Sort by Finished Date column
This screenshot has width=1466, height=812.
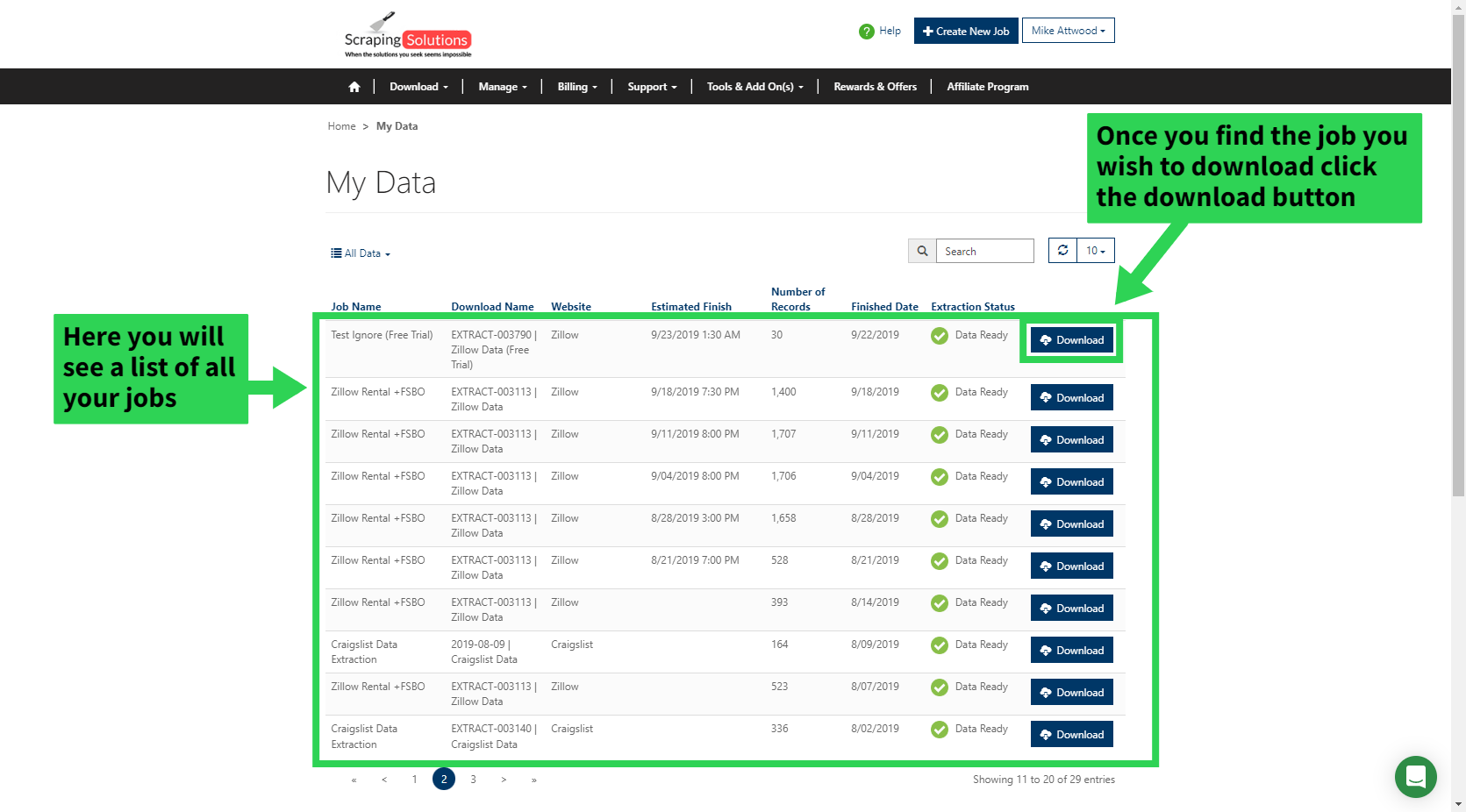click(x=884, y=307)
